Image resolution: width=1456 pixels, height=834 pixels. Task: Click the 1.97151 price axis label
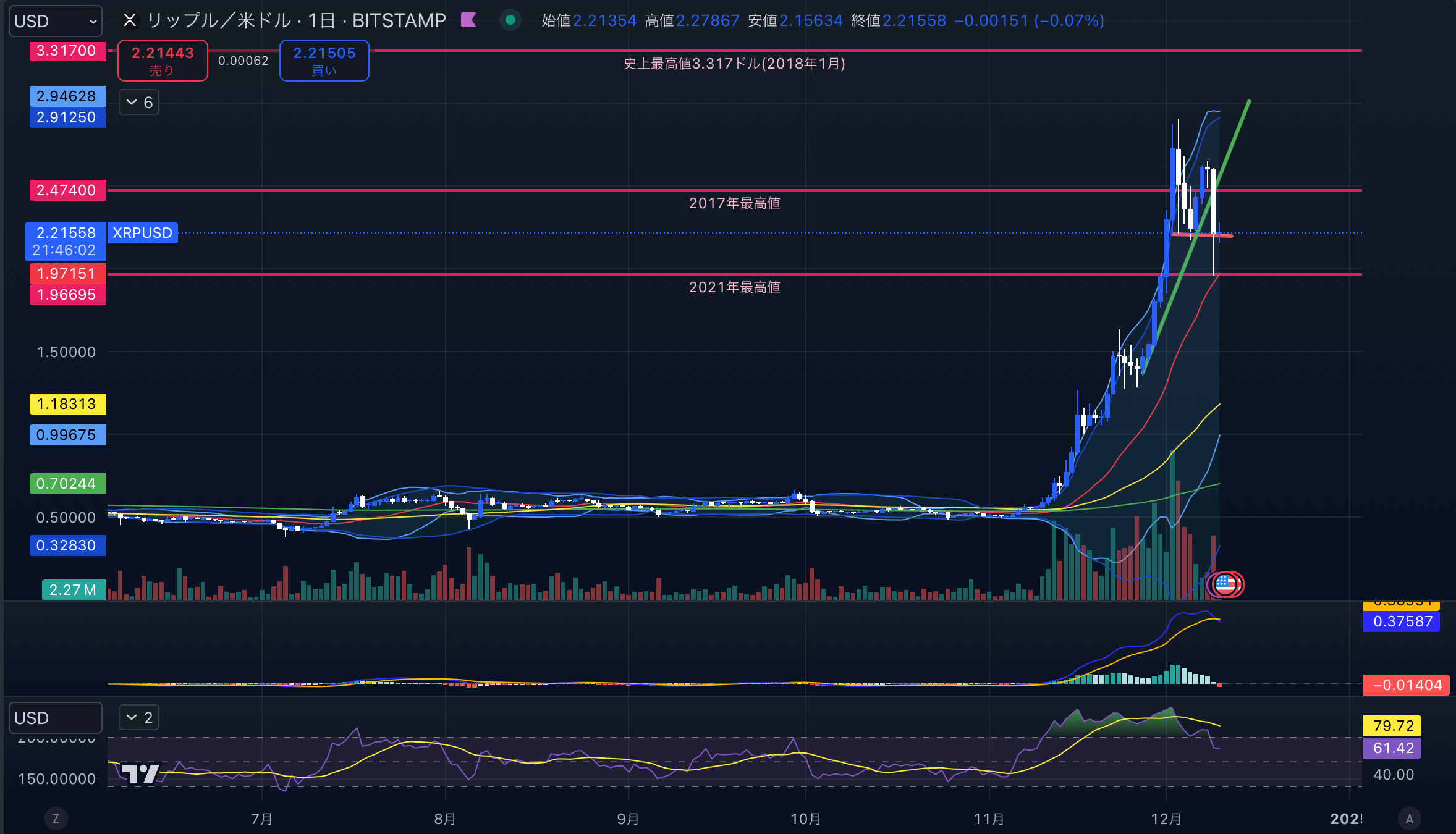click(68, 274)
